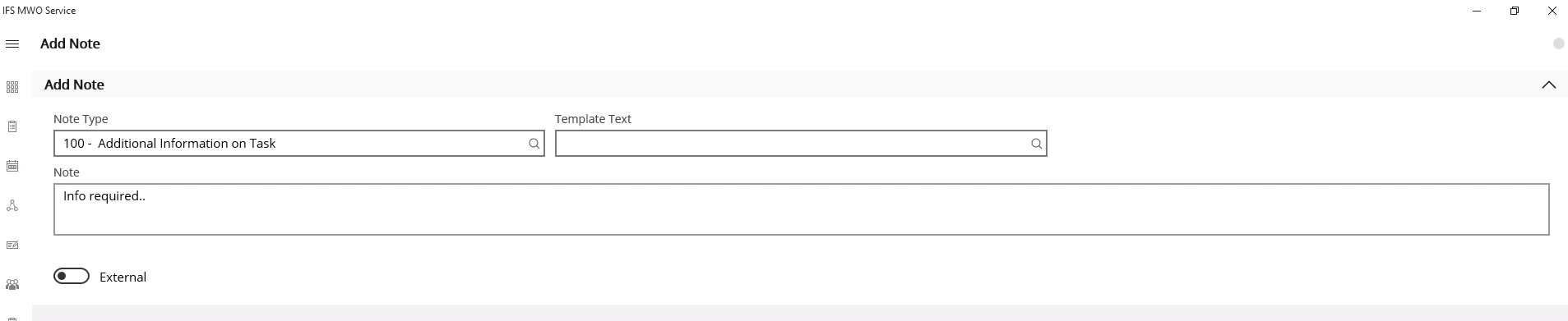Click into the Note text area
Viewport: 1568px width, 321px height.
(802, 209)
